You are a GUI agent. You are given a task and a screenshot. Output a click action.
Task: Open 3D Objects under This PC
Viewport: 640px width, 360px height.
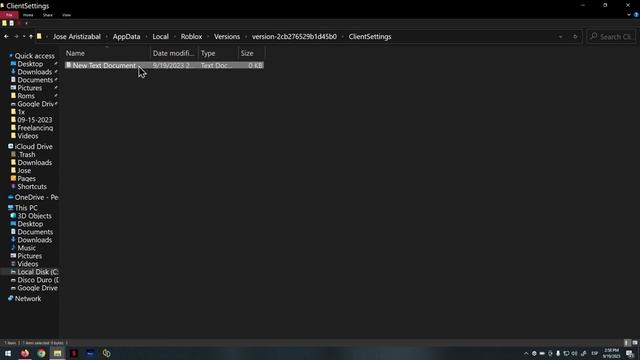click(34, 216)
